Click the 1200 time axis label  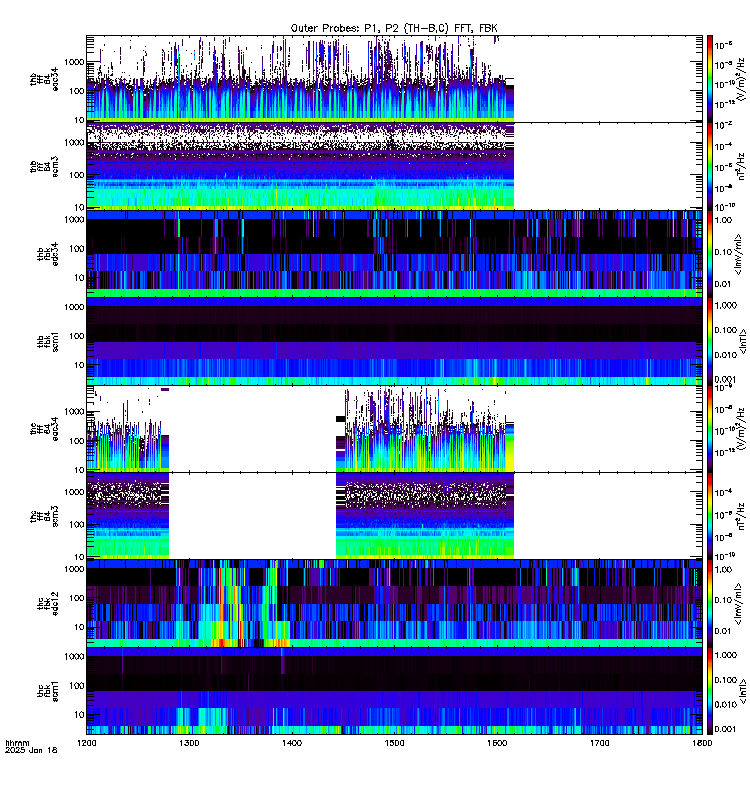(86, 743)
